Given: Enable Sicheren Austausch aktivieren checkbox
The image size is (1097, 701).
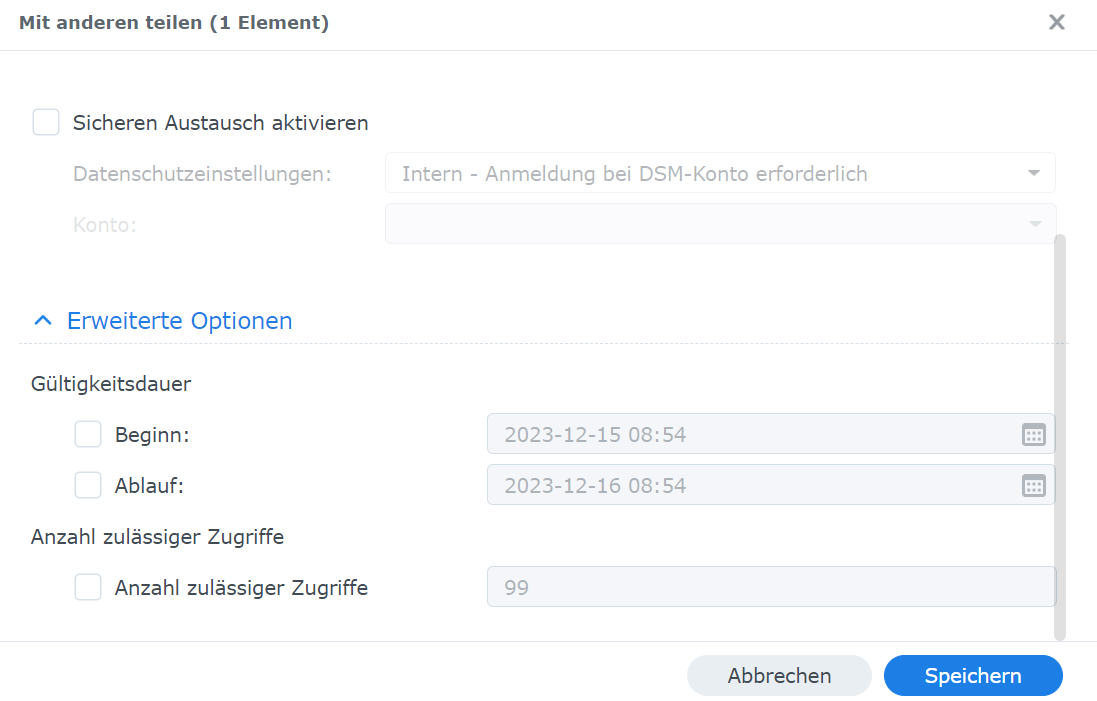Looking at the screenshot, I should (x=46, y=123).
